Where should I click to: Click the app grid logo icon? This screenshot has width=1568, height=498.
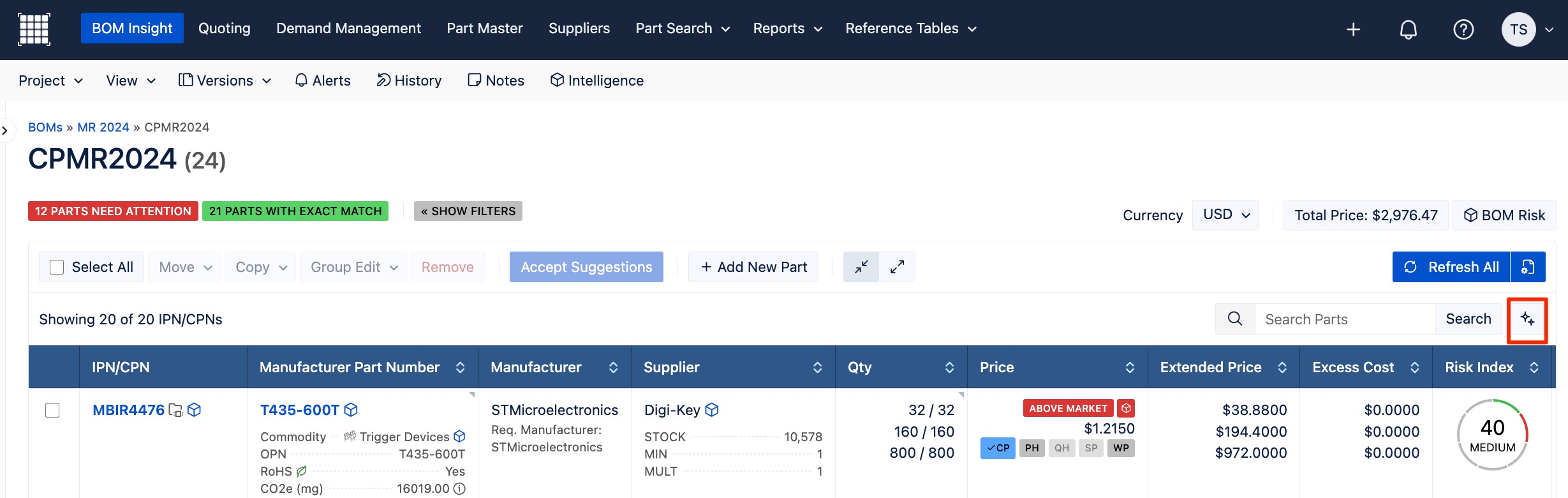tap(34, 29)
